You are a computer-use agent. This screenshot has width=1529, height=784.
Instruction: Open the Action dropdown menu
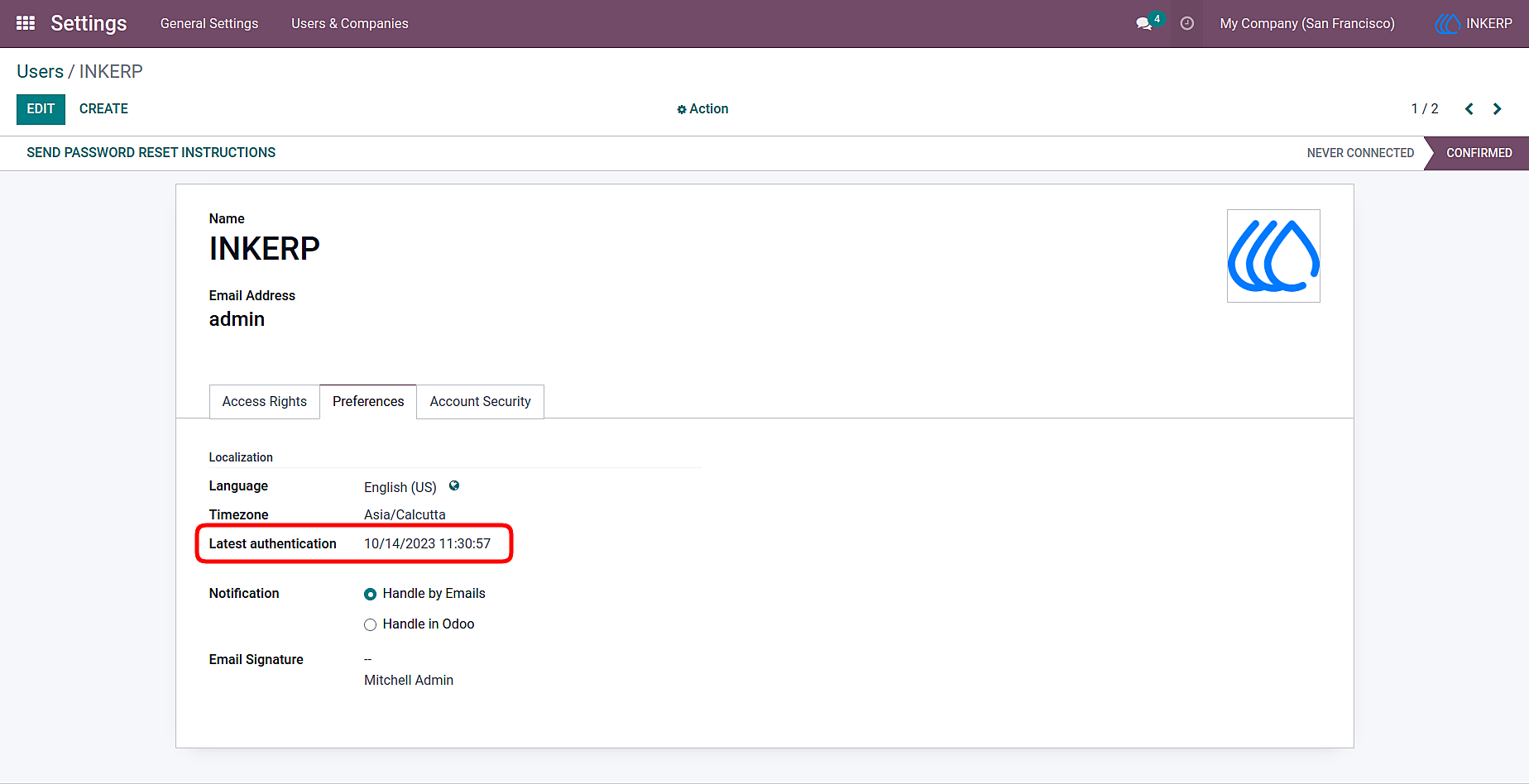pyautogui.click(x=702, y=109)
